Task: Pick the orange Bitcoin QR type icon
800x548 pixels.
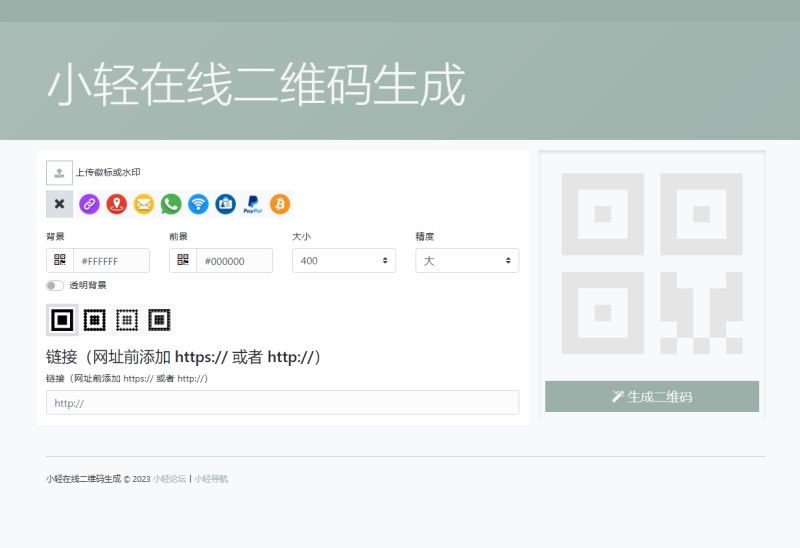Action: [280, 204]
